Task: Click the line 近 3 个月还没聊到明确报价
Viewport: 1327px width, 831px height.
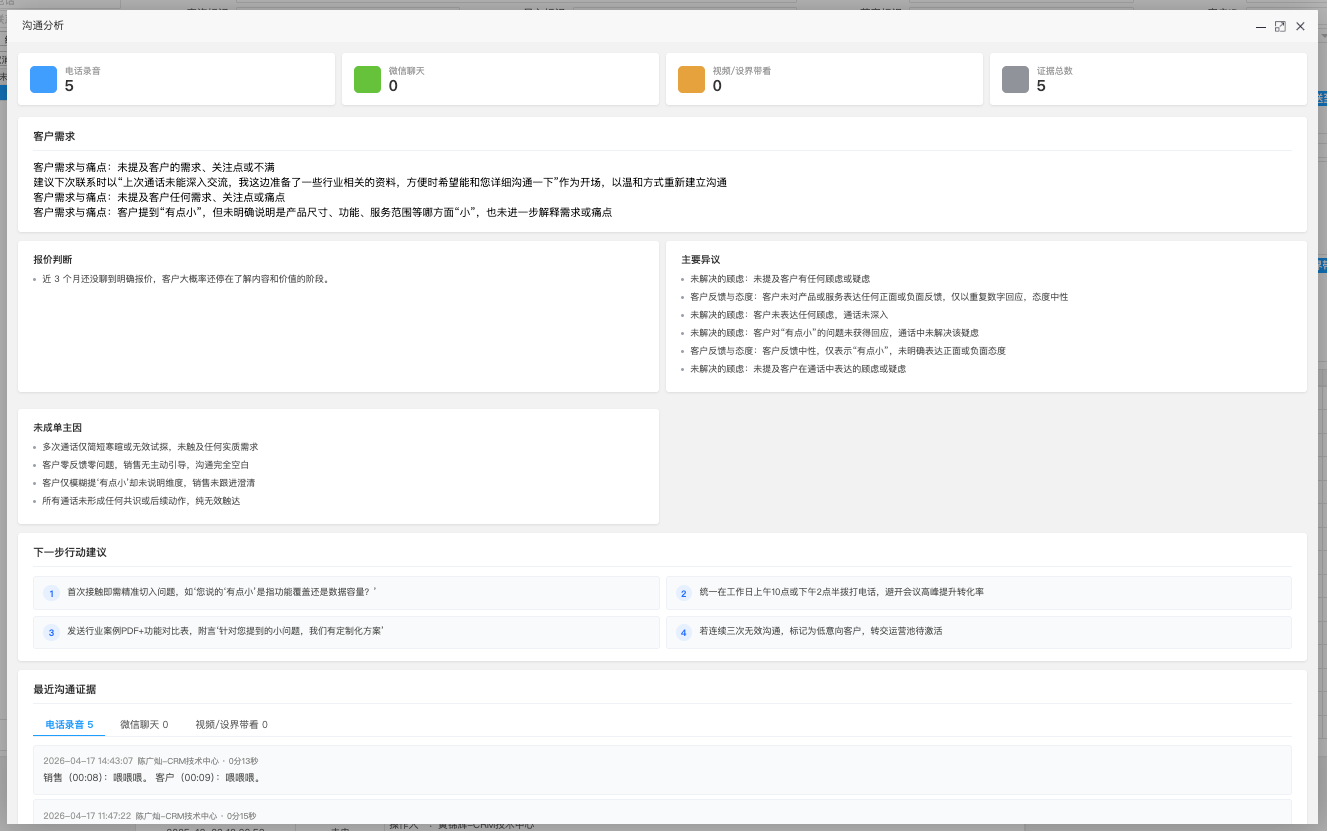Action: (186, 279)
